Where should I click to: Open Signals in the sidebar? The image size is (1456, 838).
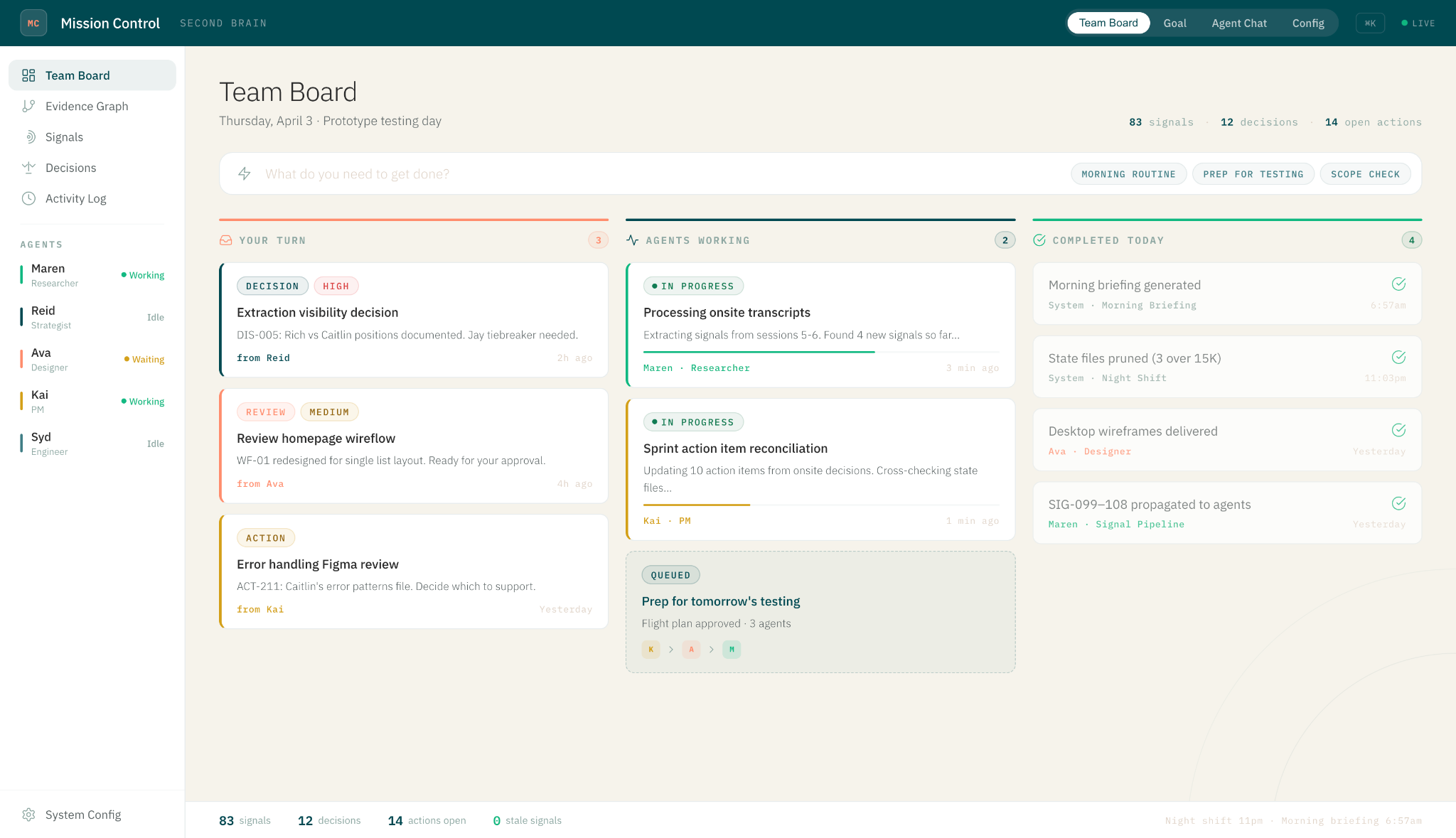point(92,136)
